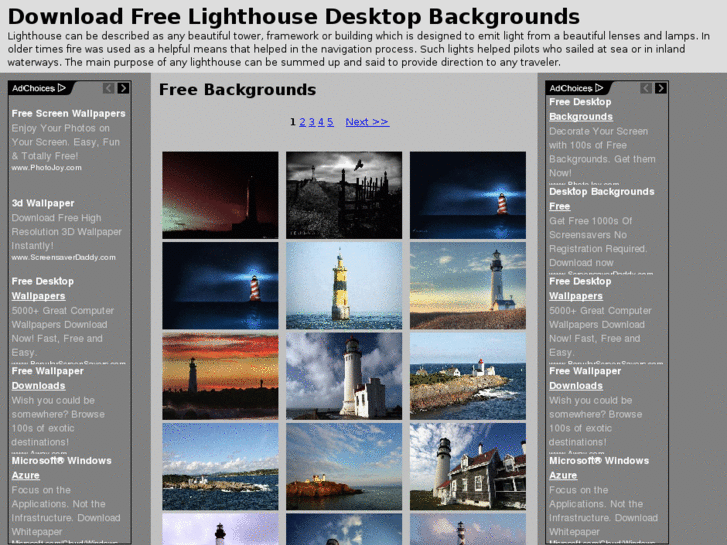Open first-row blue night striped lighthouse thumbnail
This screenshot has height=545, width=727.
pos(468,195)
